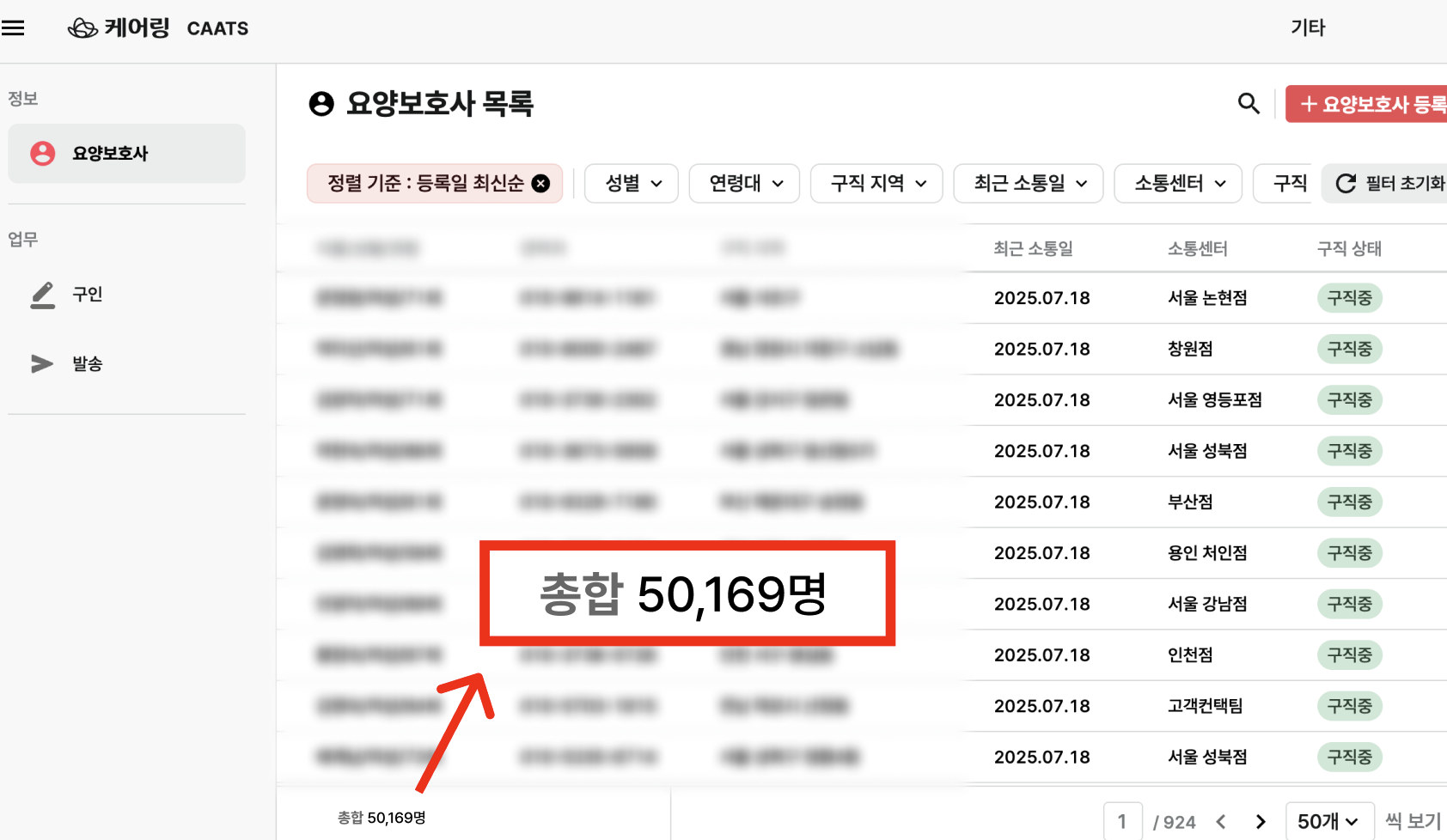Image resolution: width=1447 pixels, height=840 pixels.
Task: Click 고객컨택팀 cell
Action: (1206, 706)
